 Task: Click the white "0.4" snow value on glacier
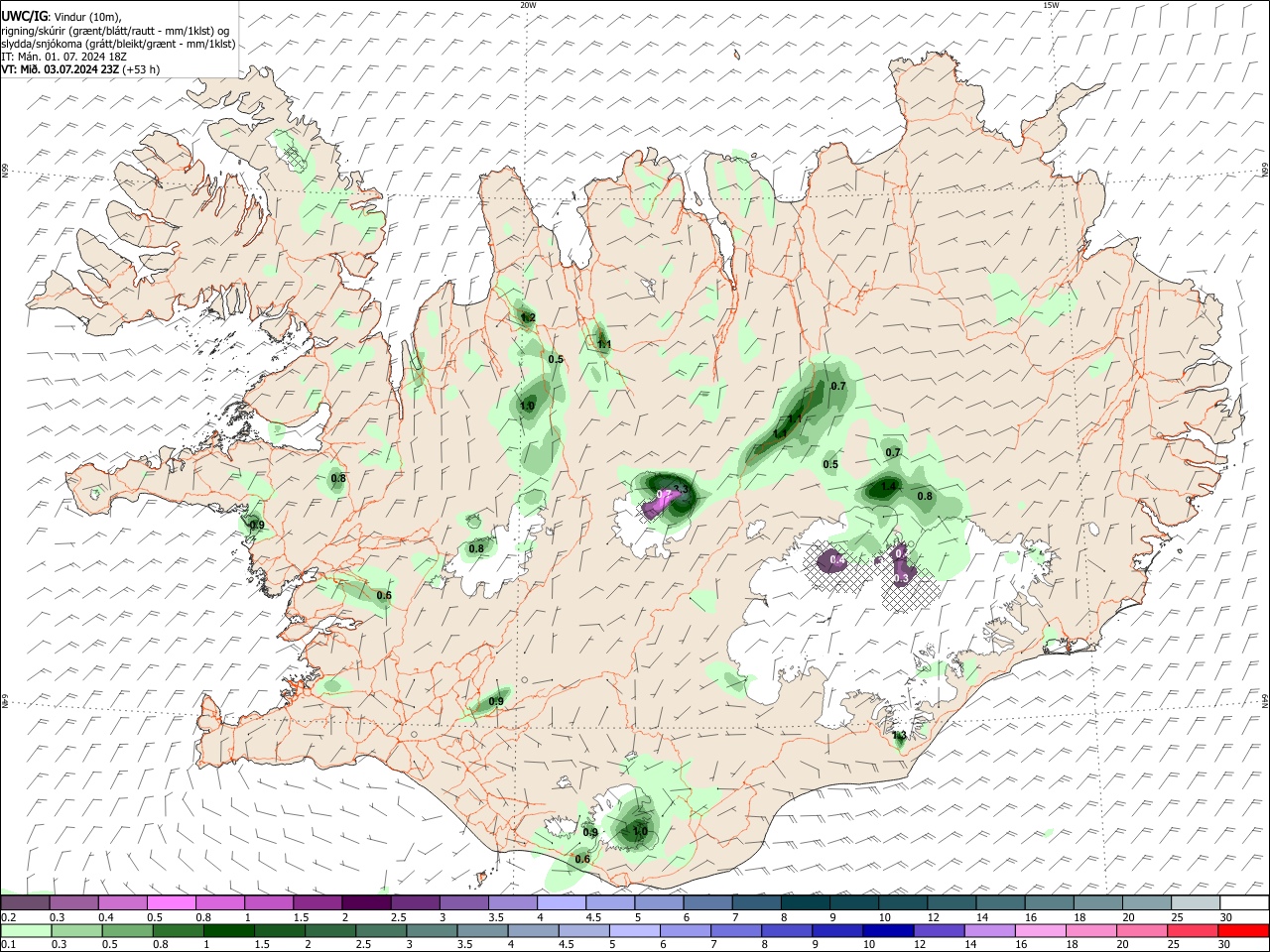pos(837,560)
